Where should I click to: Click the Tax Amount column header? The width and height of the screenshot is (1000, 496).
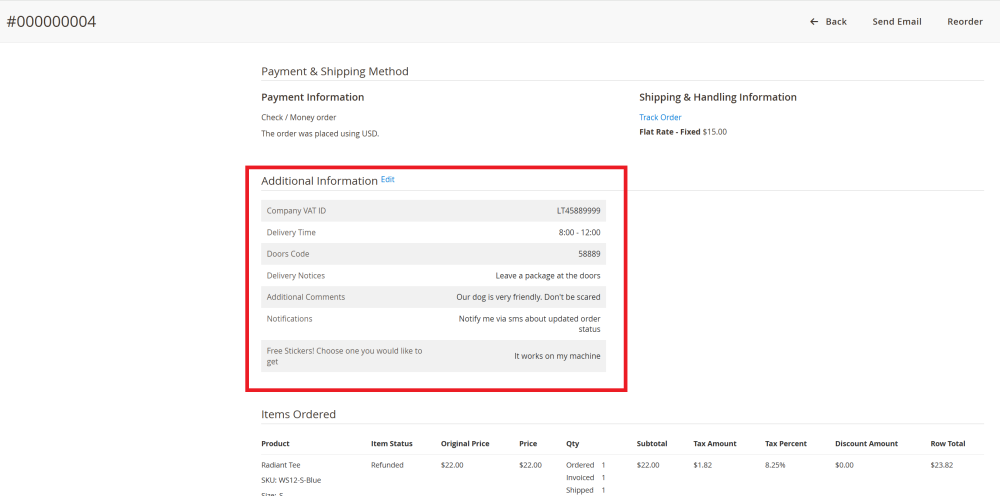[x=715, y=444]
